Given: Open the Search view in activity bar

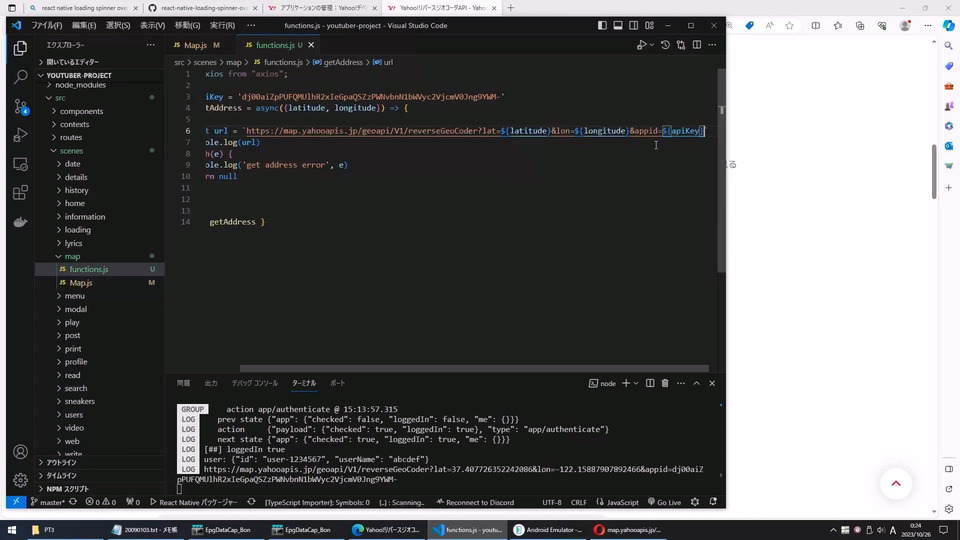Looking at the screenshot, I should 20,76.
